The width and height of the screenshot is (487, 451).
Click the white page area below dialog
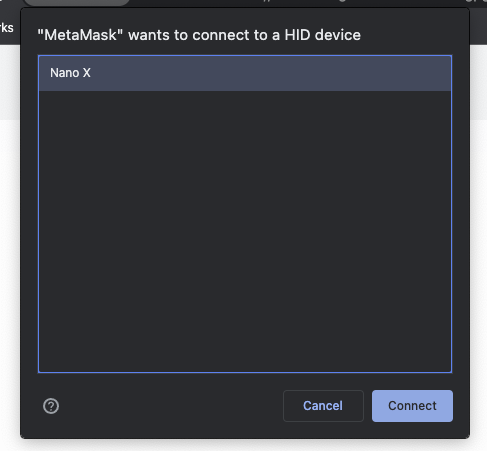click(x=243, y=445)
